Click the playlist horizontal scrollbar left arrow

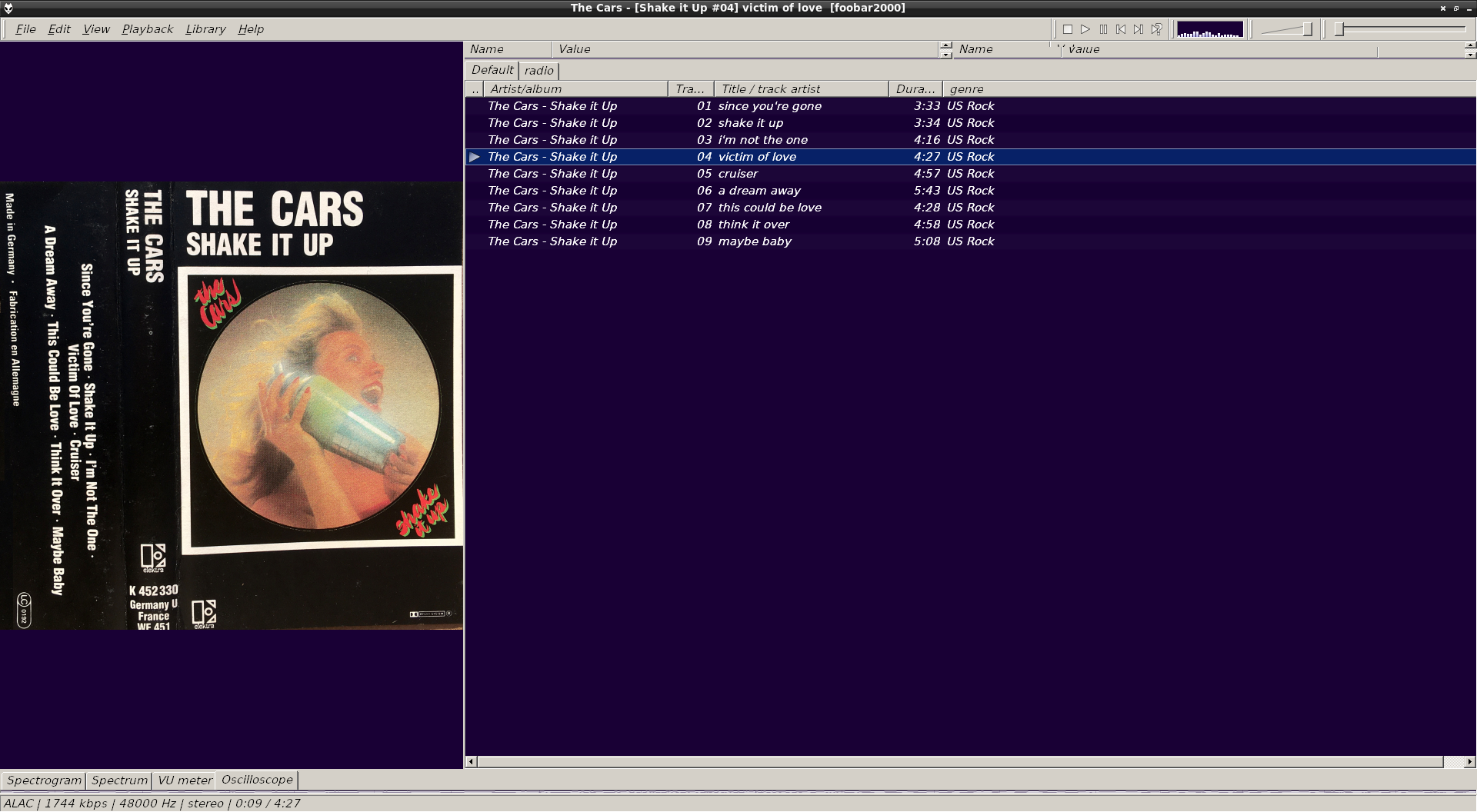[x=472, y=762]
